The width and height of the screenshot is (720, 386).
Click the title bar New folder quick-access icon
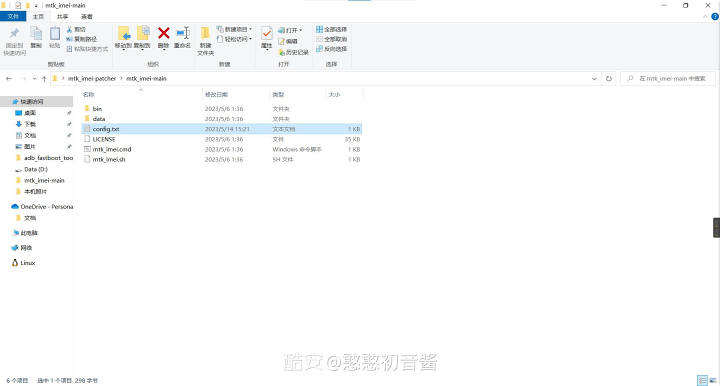click(x=28, y=5)
